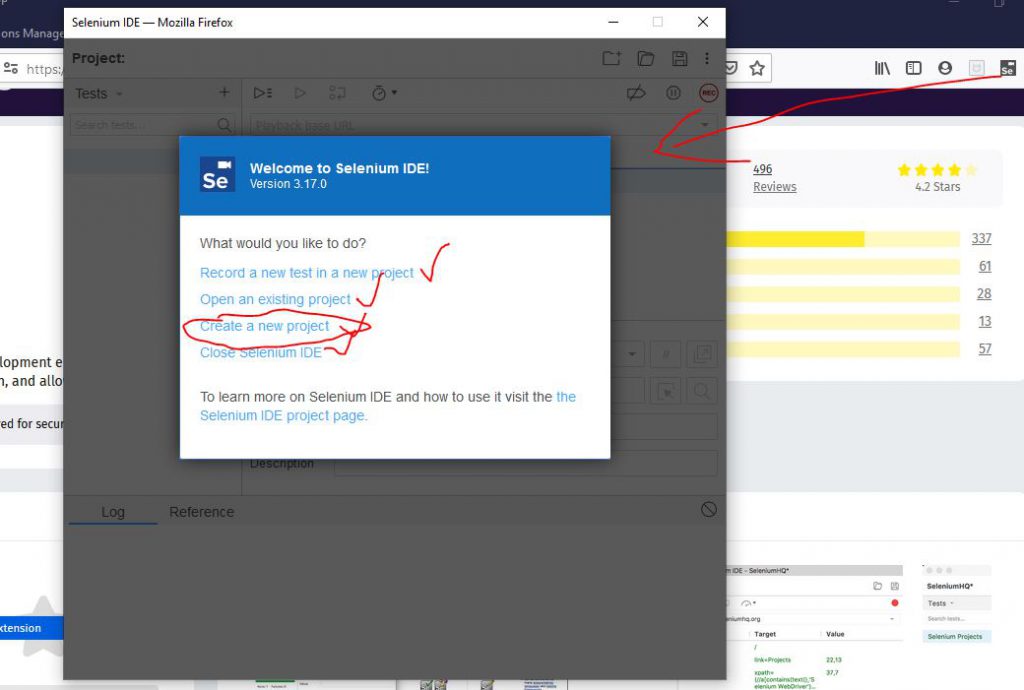Image resolution: width=1024 pixels, height=690 pixels.
Task: Click the Selenium IDE extension icon in Firefox toolbar
Action: [1008, 68]
